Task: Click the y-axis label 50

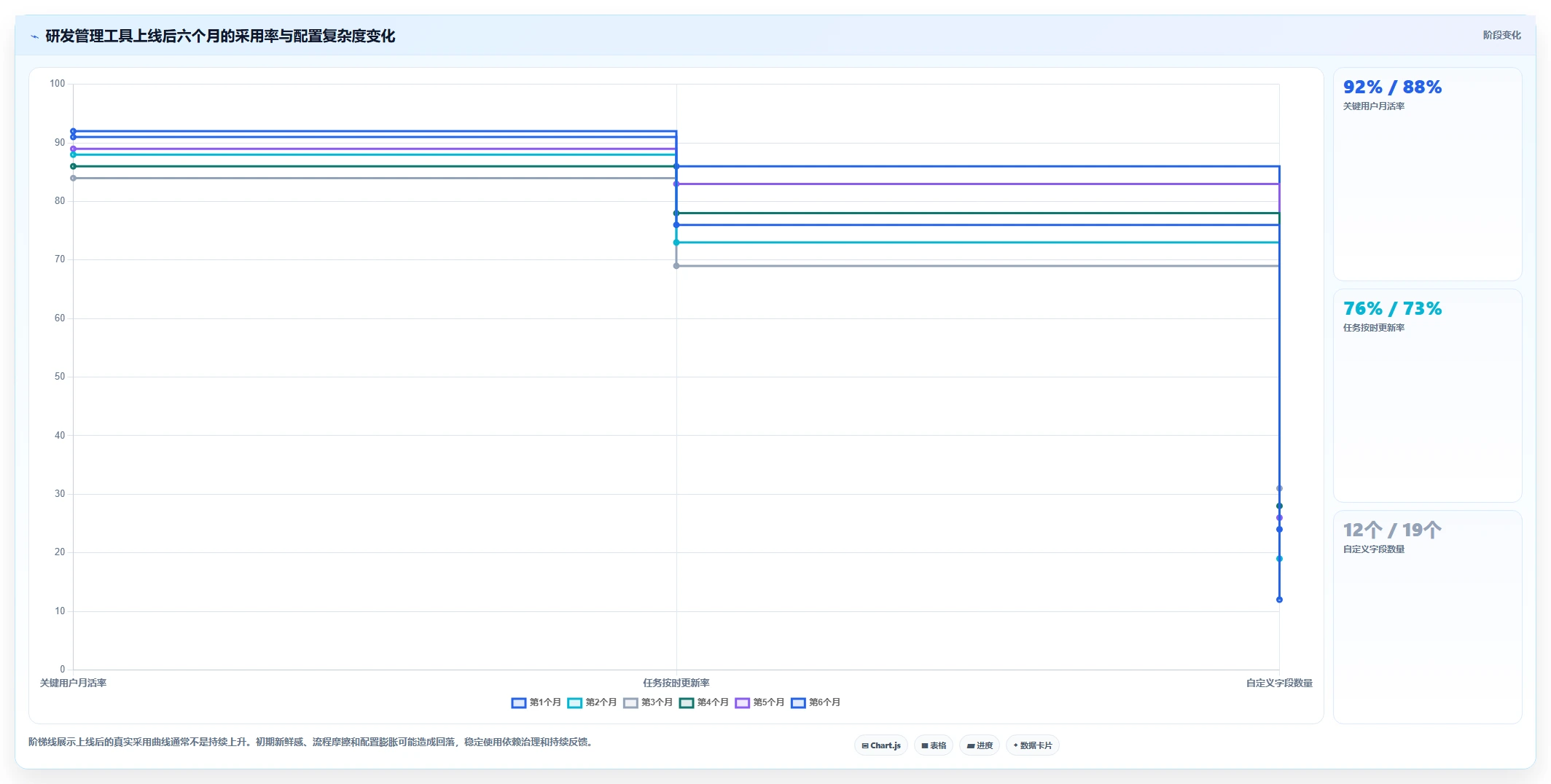Action: pos(60,377)
